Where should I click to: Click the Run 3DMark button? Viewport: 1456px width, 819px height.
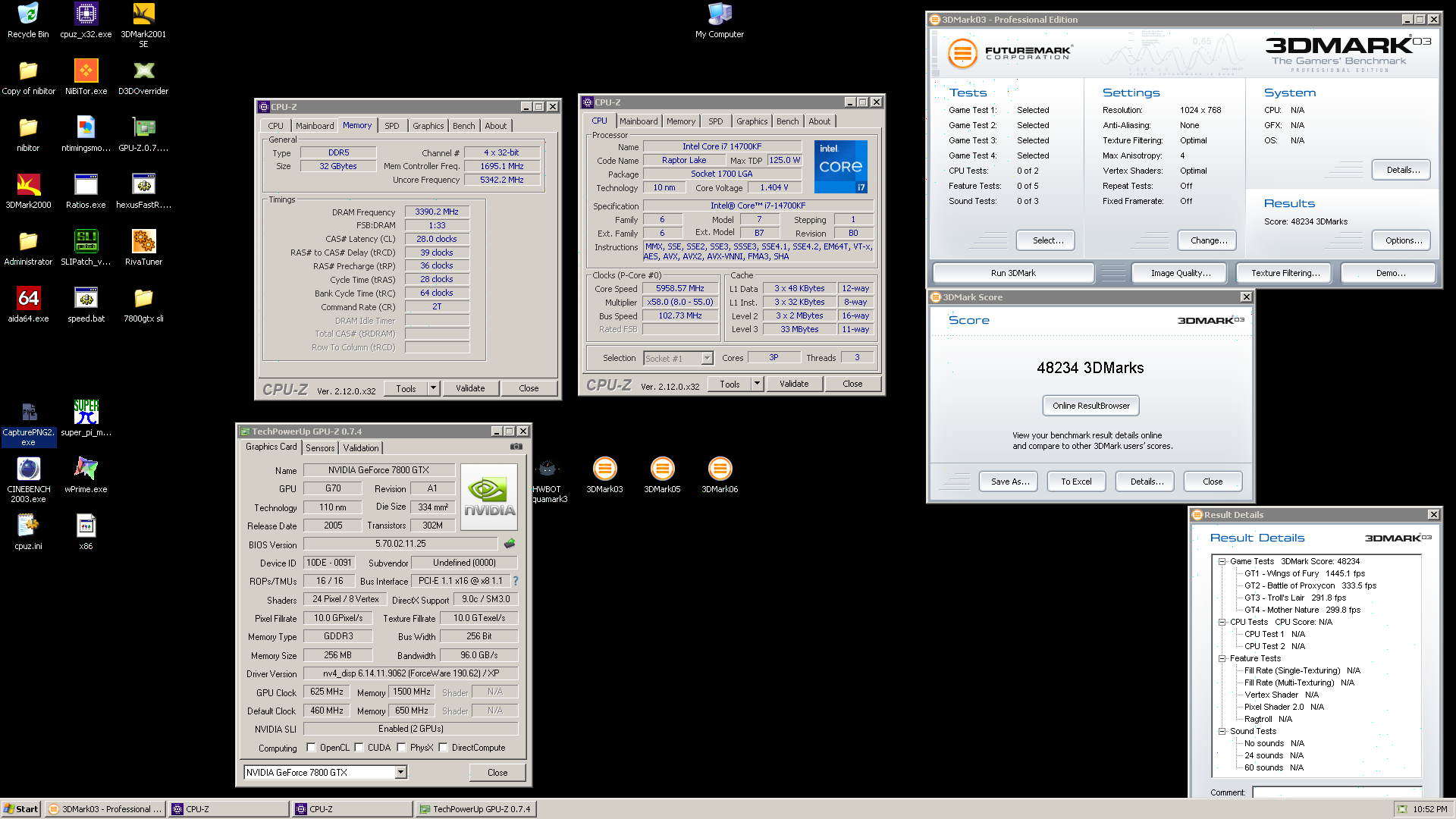click(1012, 273)
